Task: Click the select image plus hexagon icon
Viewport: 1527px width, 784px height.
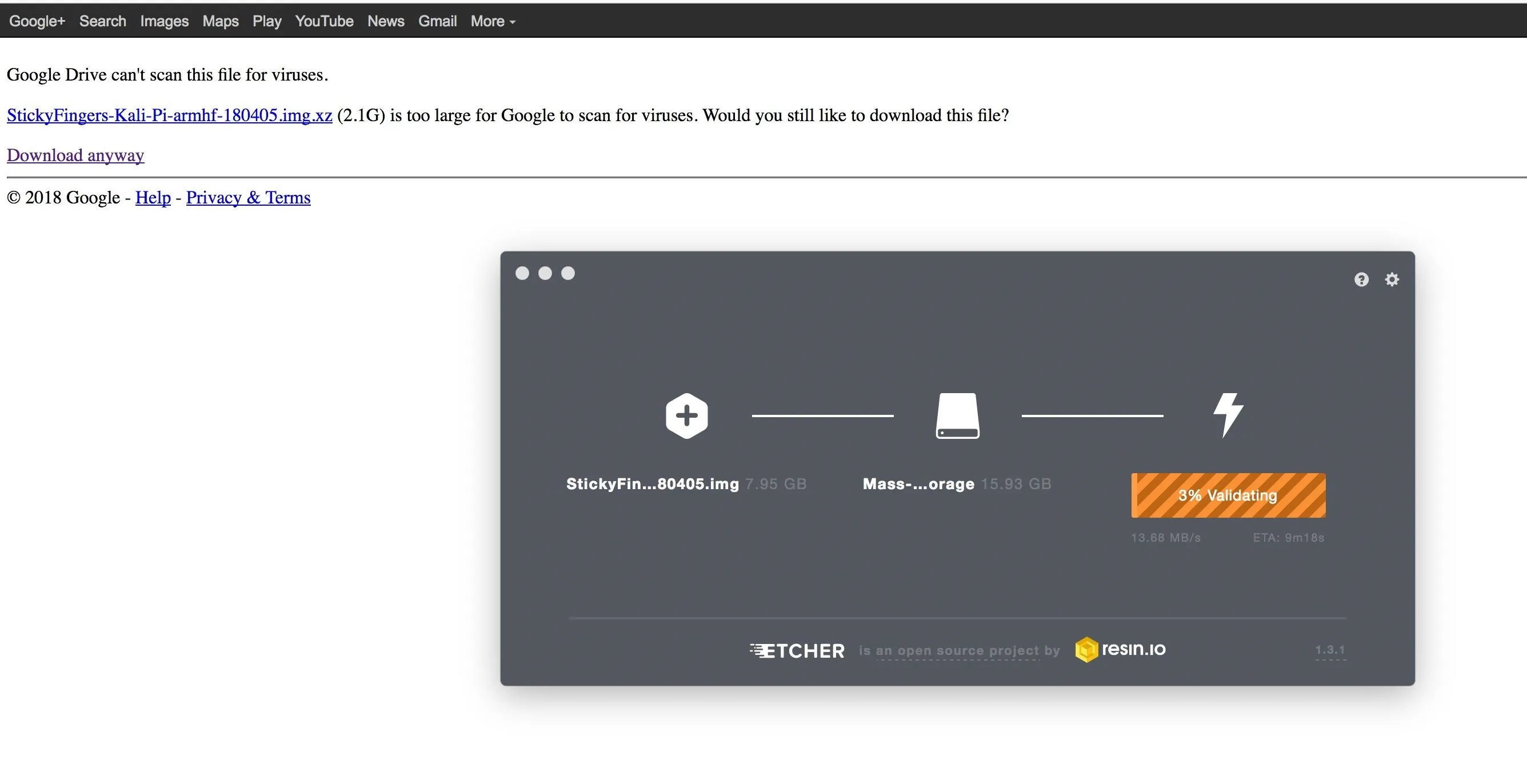Action: coord(686,415)
